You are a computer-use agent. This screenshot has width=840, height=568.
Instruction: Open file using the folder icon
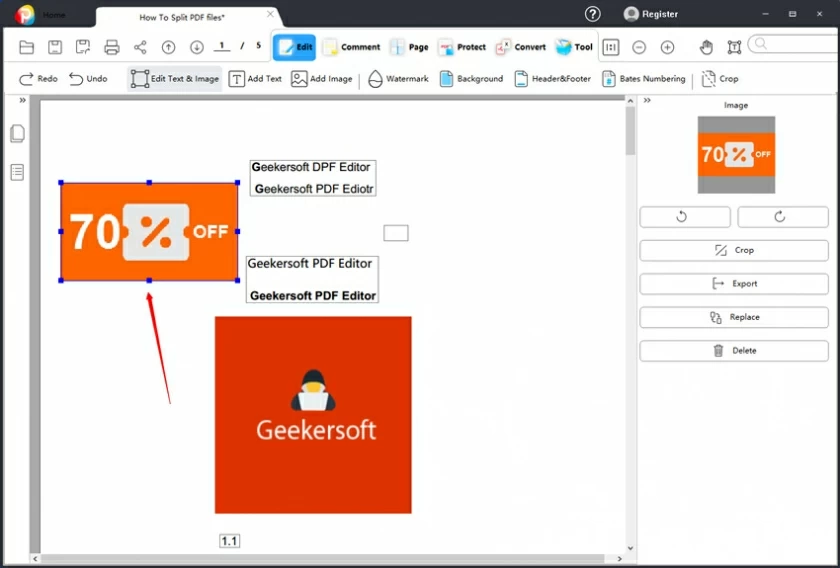[x=26, y=47]
